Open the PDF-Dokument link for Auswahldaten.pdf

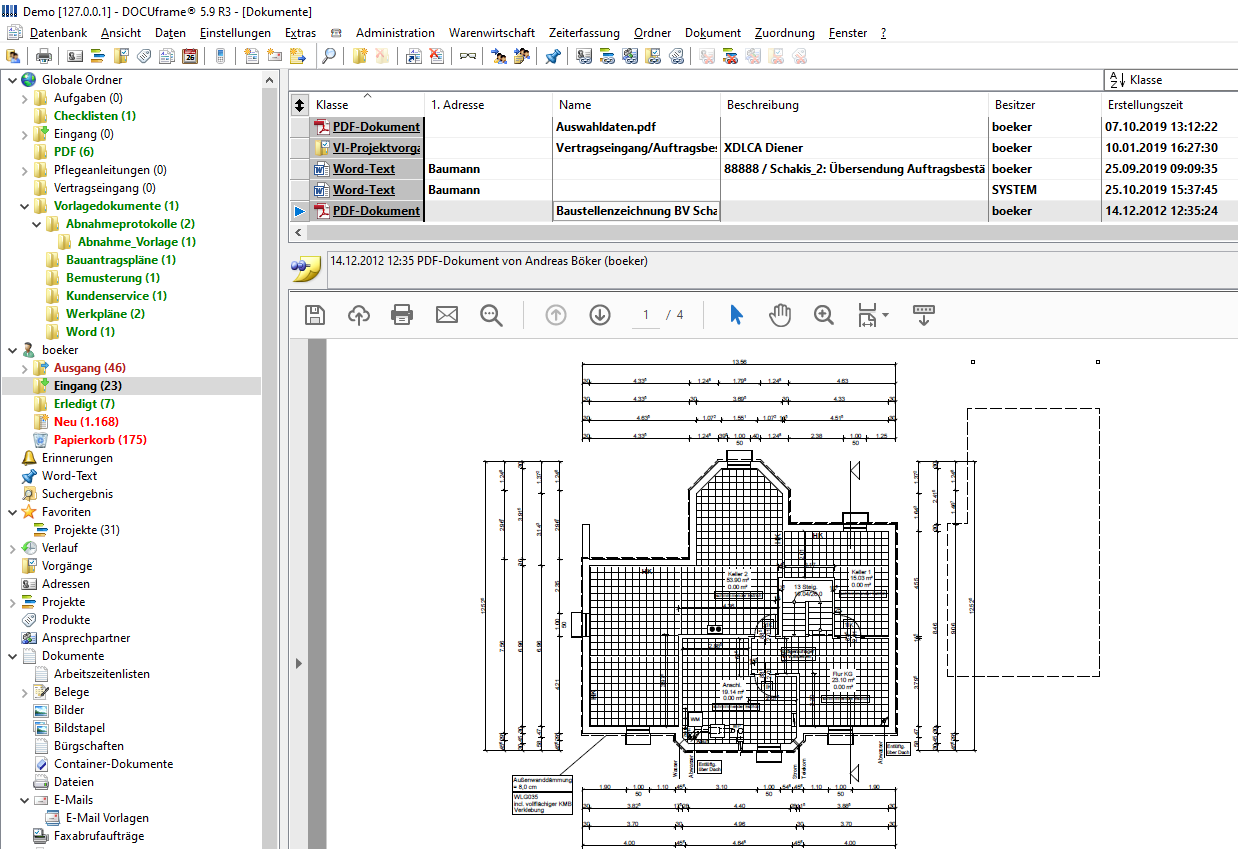376,127
